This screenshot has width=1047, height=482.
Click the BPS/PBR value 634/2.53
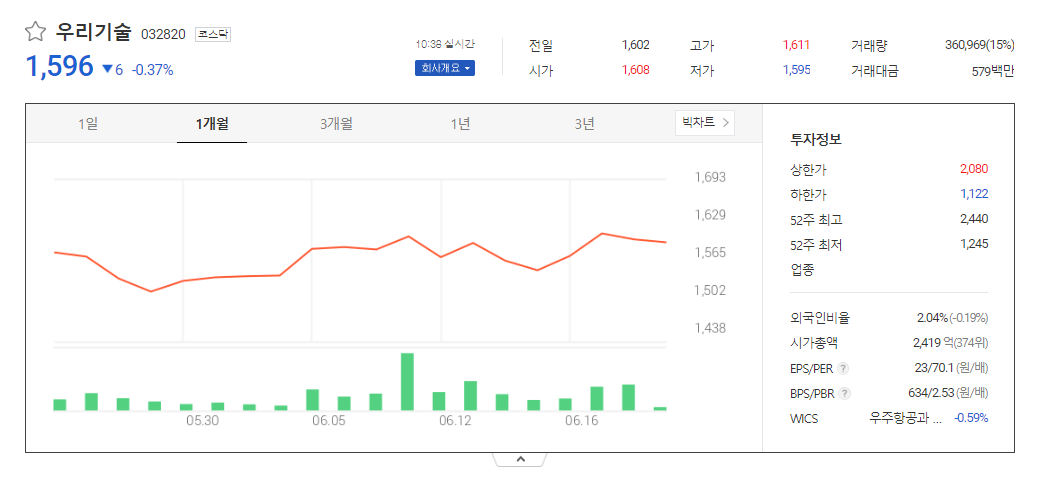click(931, 393)
